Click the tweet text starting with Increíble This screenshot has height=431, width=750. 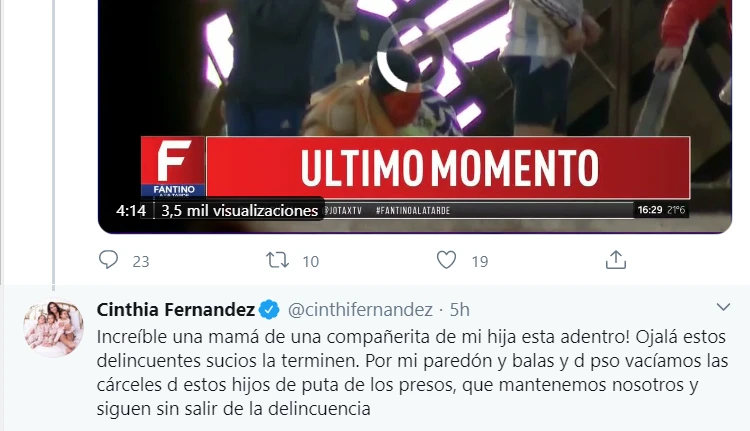coord(412,373)
